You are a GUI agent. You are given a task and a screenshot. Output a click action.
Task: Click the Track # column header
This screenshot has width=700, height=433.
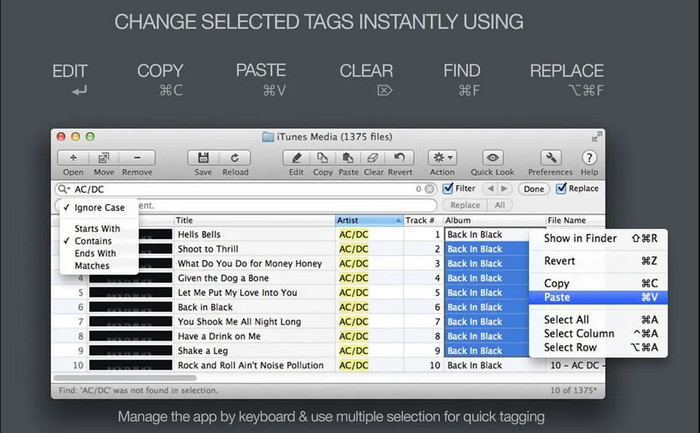click(423, 220)
